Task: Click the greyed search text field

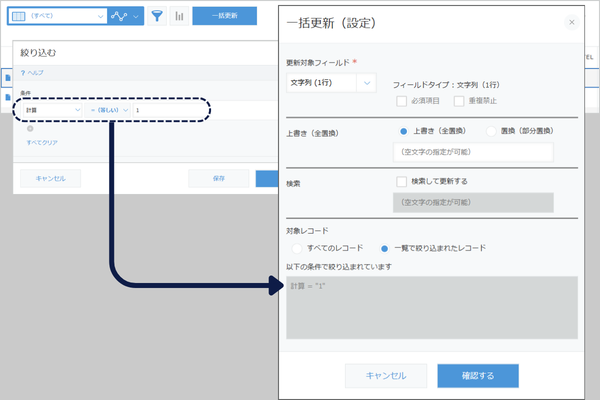Action: (x=473, y=202)
